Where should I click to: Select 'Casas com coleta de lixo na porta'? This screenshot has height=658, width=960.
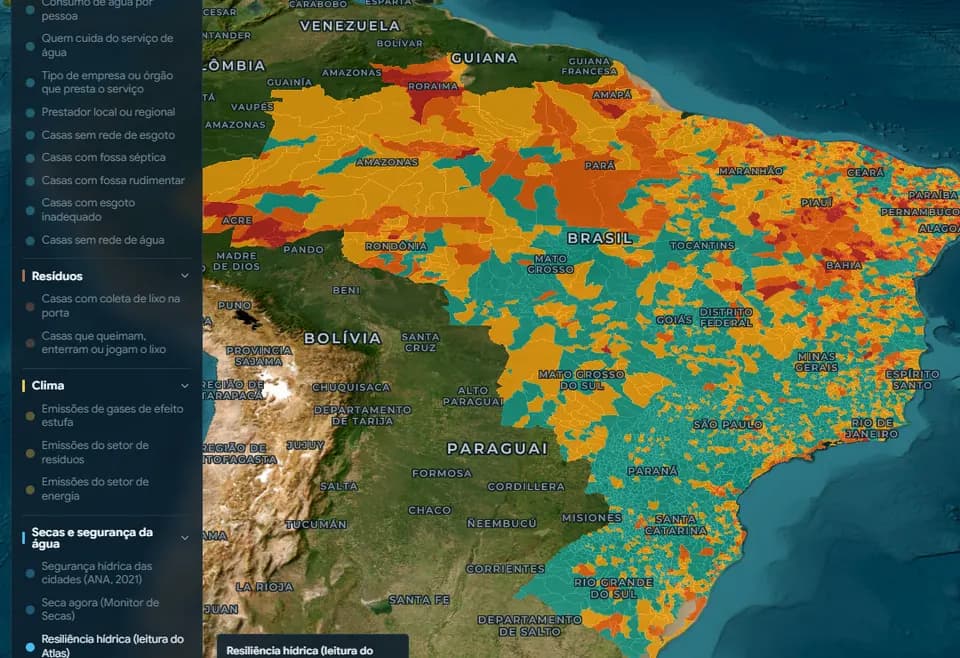coord(104,306)
